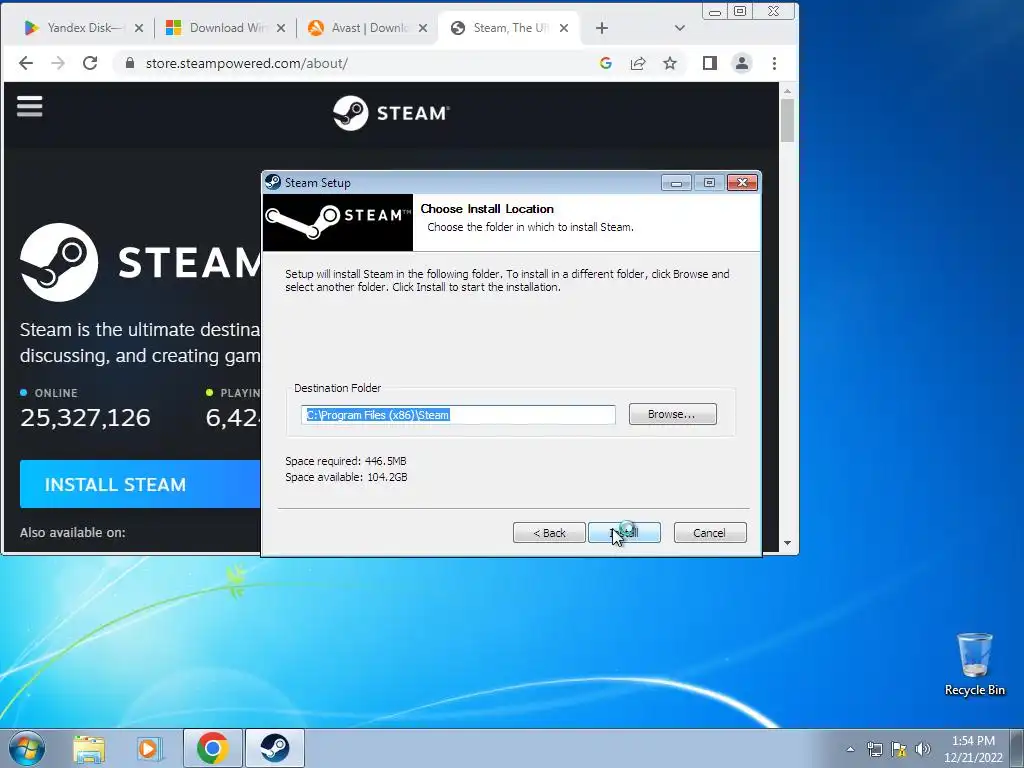Click the 'Choose Install Location' heading
This screenshot has width=1024, height=768.
coord(487,209)
